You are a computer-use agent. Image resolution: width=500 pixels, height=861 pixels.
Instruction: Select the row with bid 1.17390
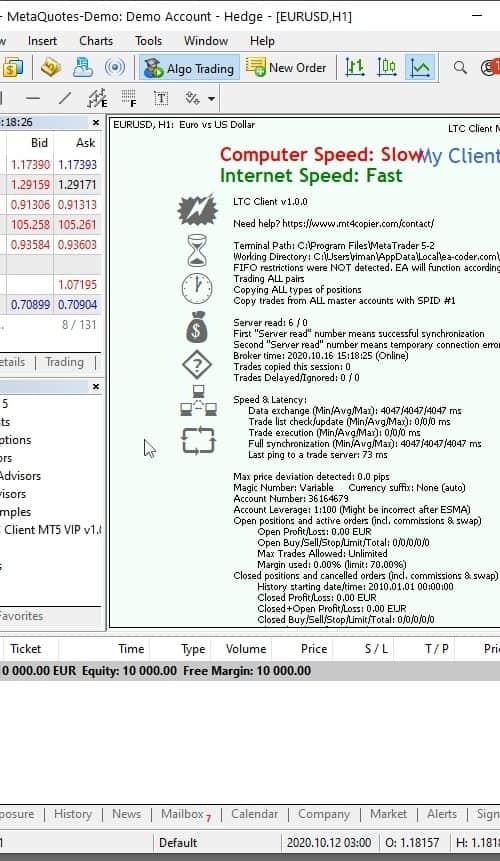(x=50, y=164)
